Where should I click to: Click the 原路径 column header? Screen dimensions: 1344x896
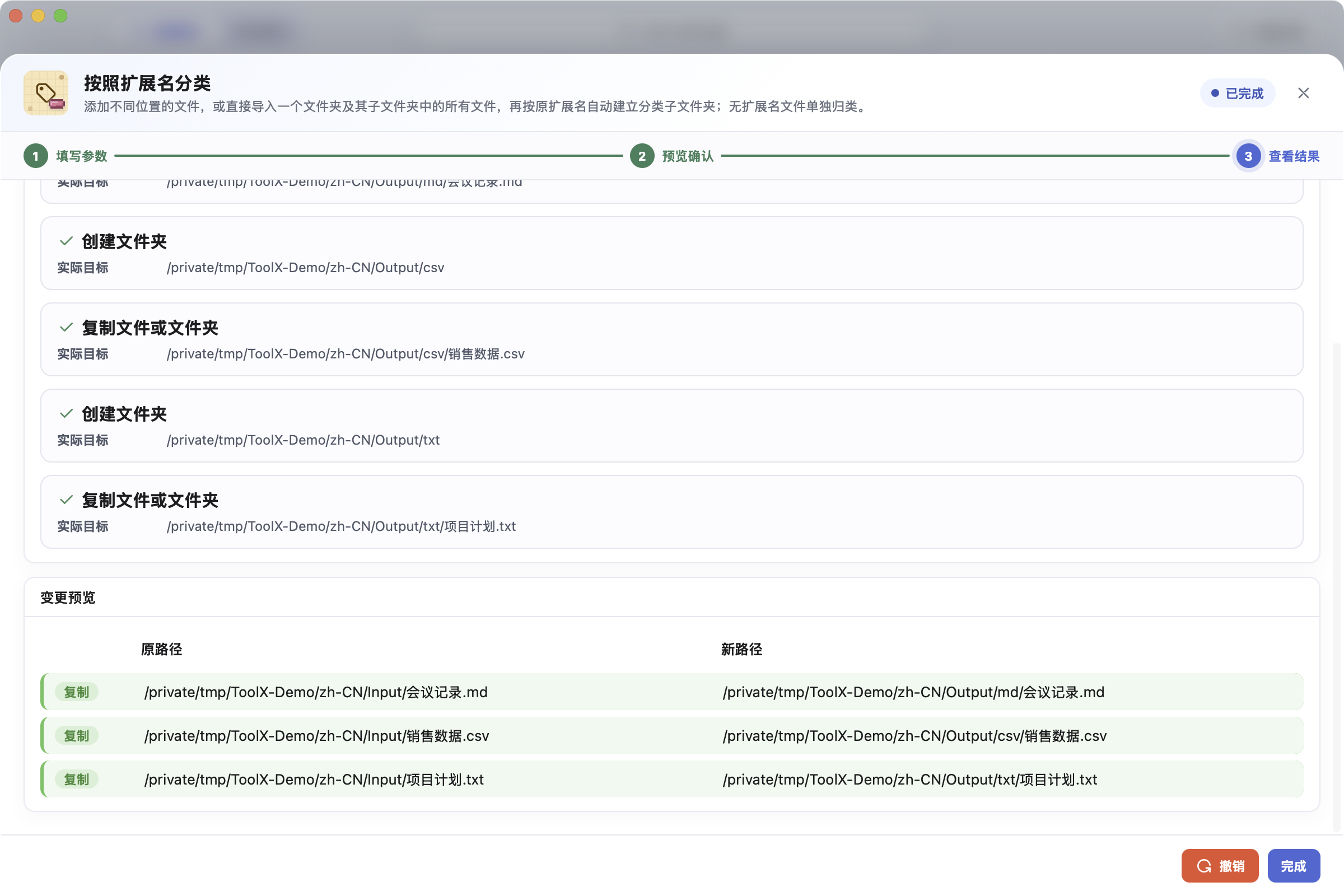click(162, 649)
